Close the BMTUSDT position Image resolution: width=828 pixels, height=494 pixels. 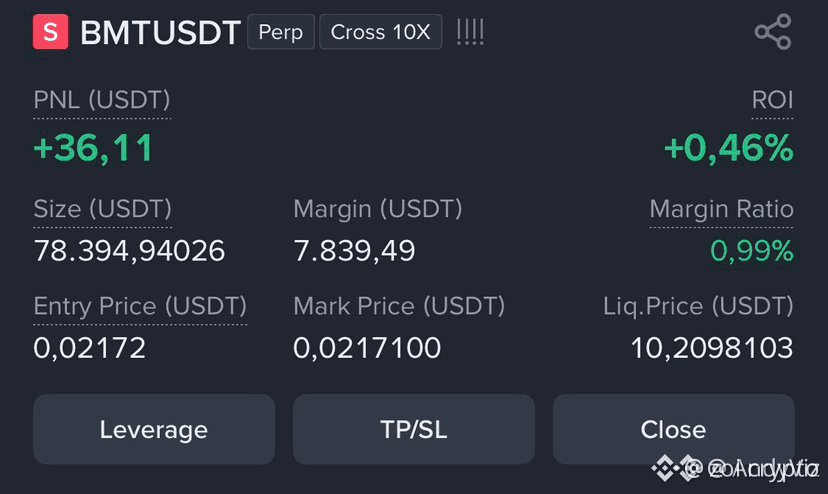(673, 429)
